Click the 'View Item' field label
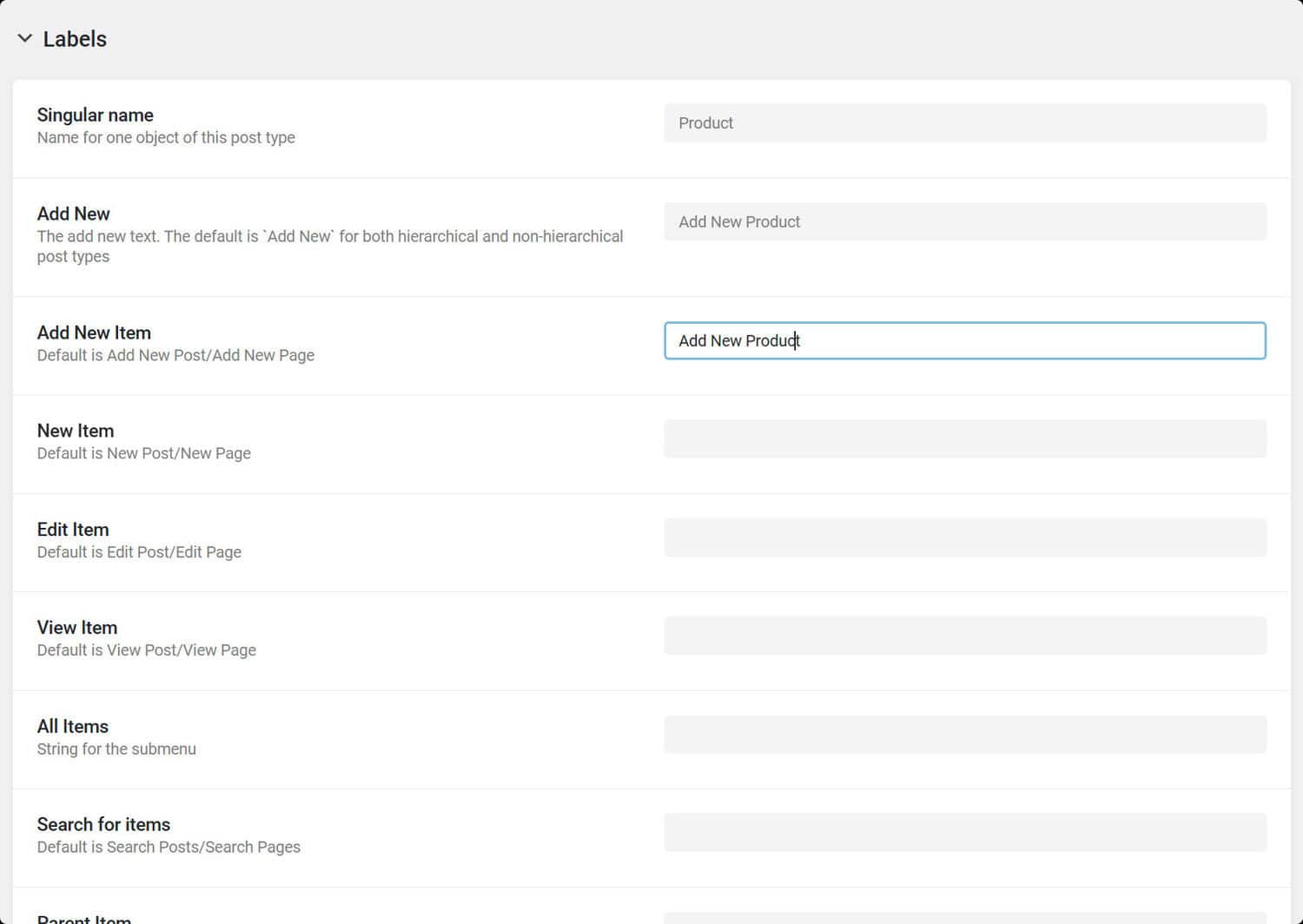This screenshot has height=924, width=1303. point(76,628)
